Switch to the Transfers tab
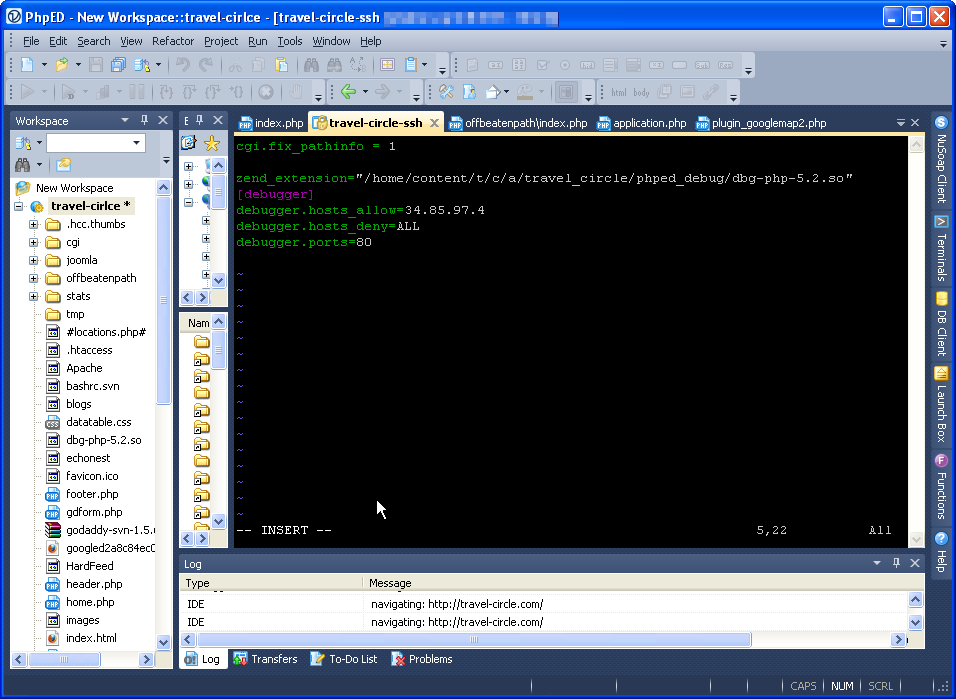 tap(273, 659)
